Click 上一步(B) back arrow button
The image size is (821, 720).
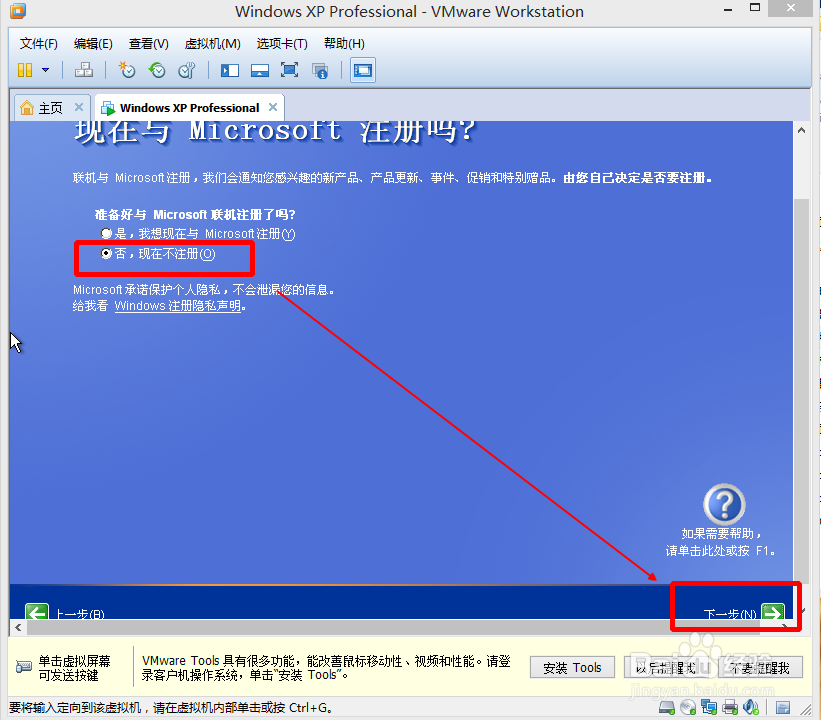click(37, 612)
